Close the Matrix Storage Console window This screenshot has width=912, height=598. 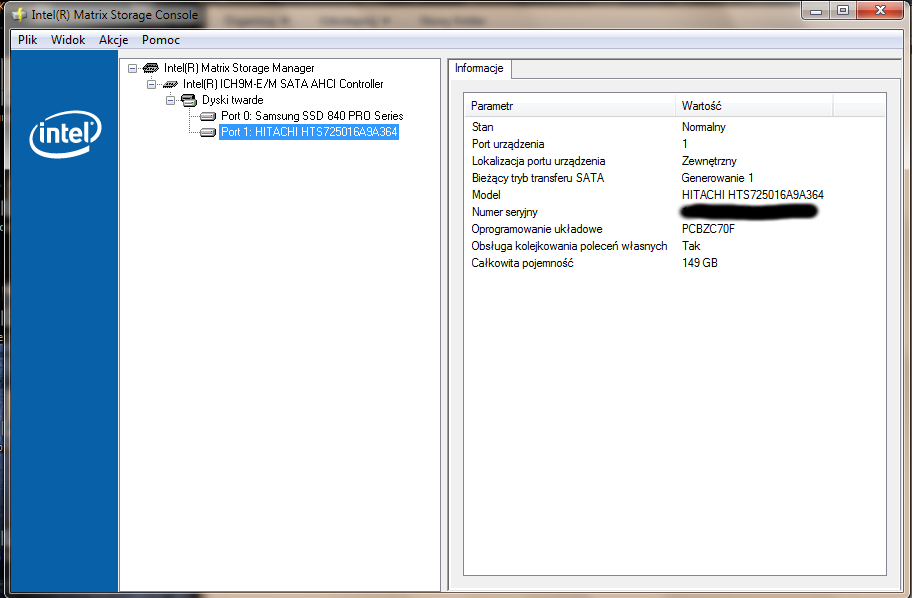[x=881, y=10]
